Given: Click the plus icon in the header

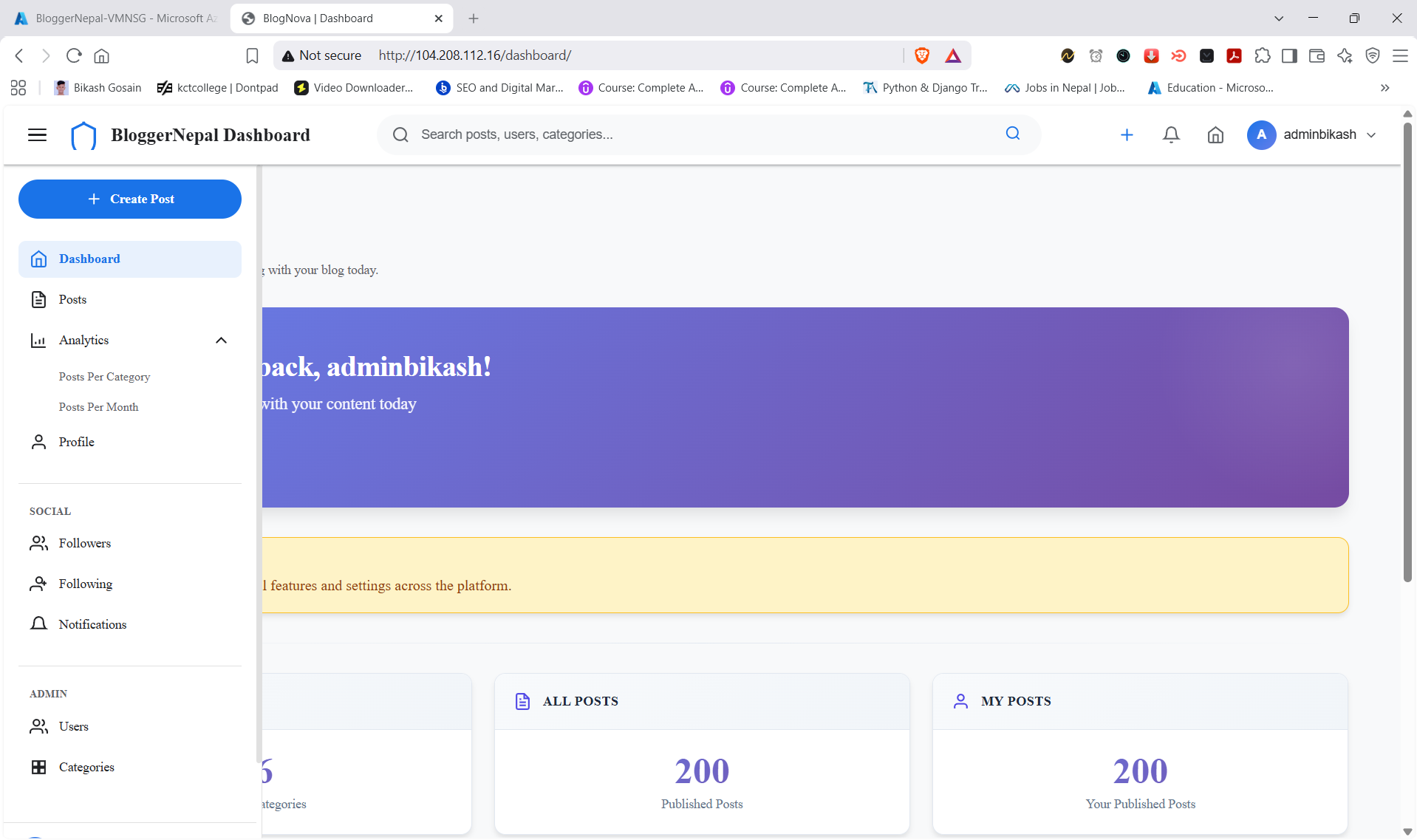Looking at the screenshot, I should click(x=1127, y=134).
